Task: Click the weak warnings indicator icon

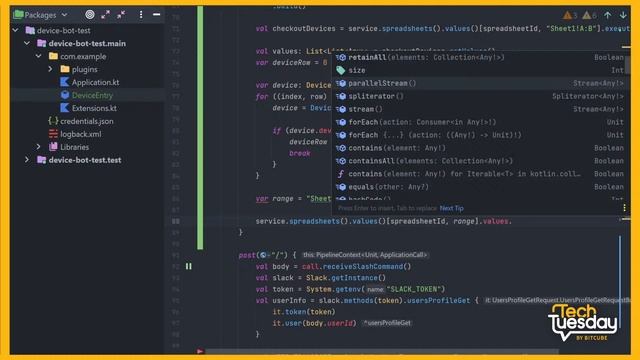Action: click(x=587, y=16)
